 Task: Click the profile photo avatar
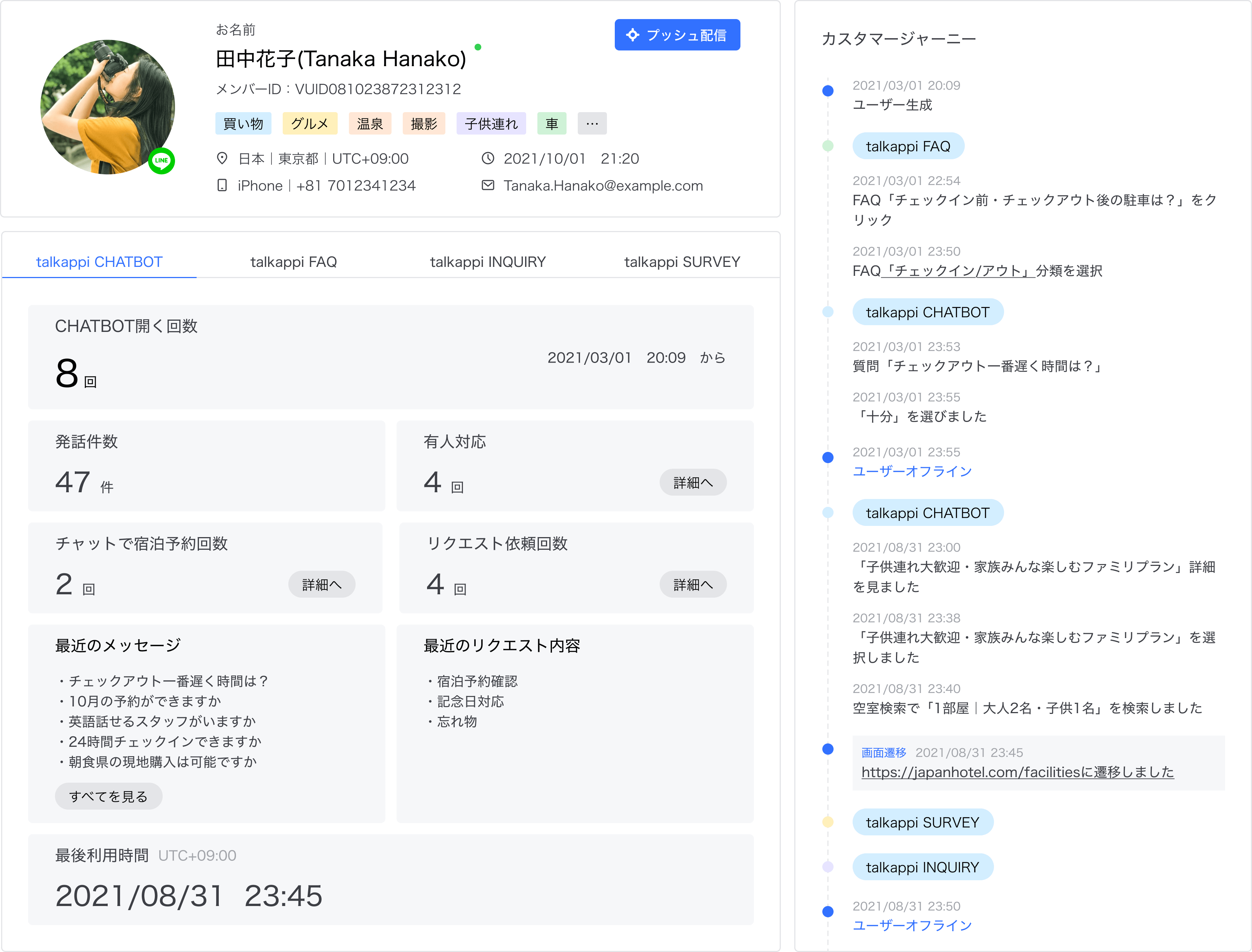[x=107, y=107]
